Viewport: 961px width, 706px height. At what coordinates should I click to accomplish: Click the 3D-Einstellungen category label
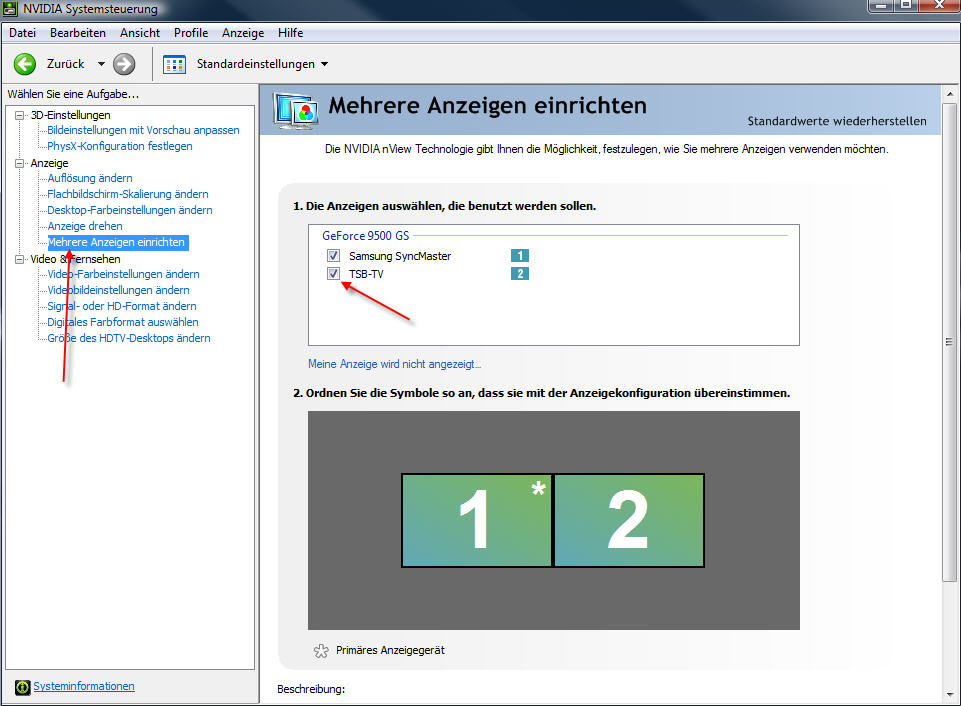point(70,115)
